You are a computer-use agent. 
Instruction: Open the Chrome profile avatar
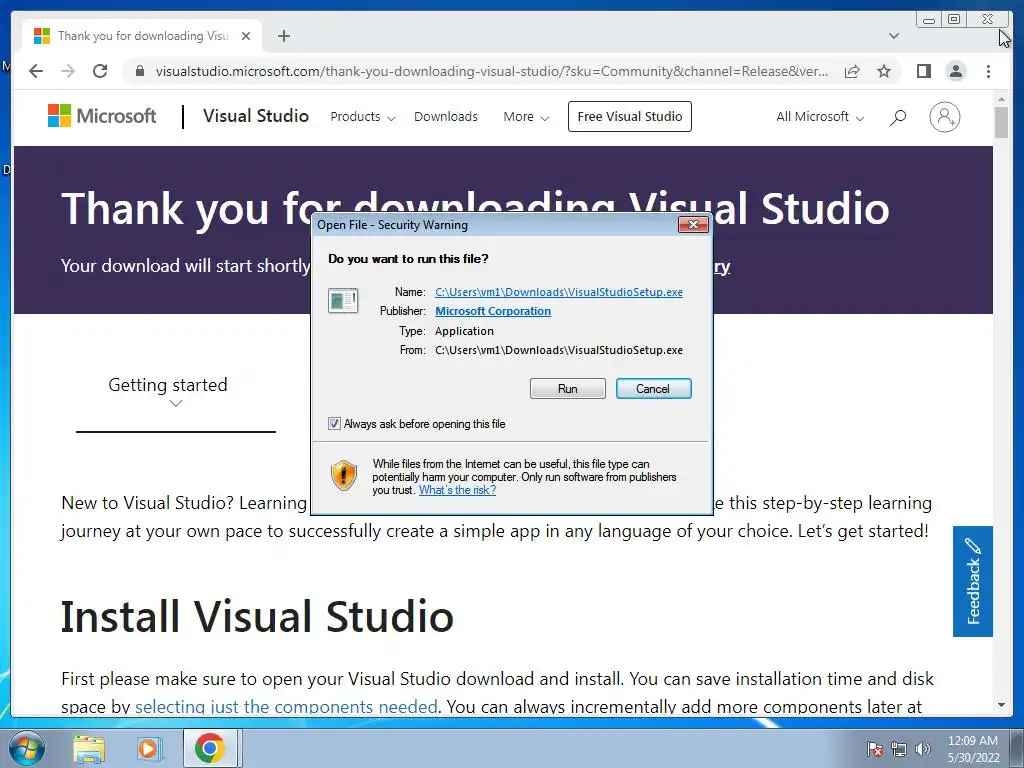[955, 71]
